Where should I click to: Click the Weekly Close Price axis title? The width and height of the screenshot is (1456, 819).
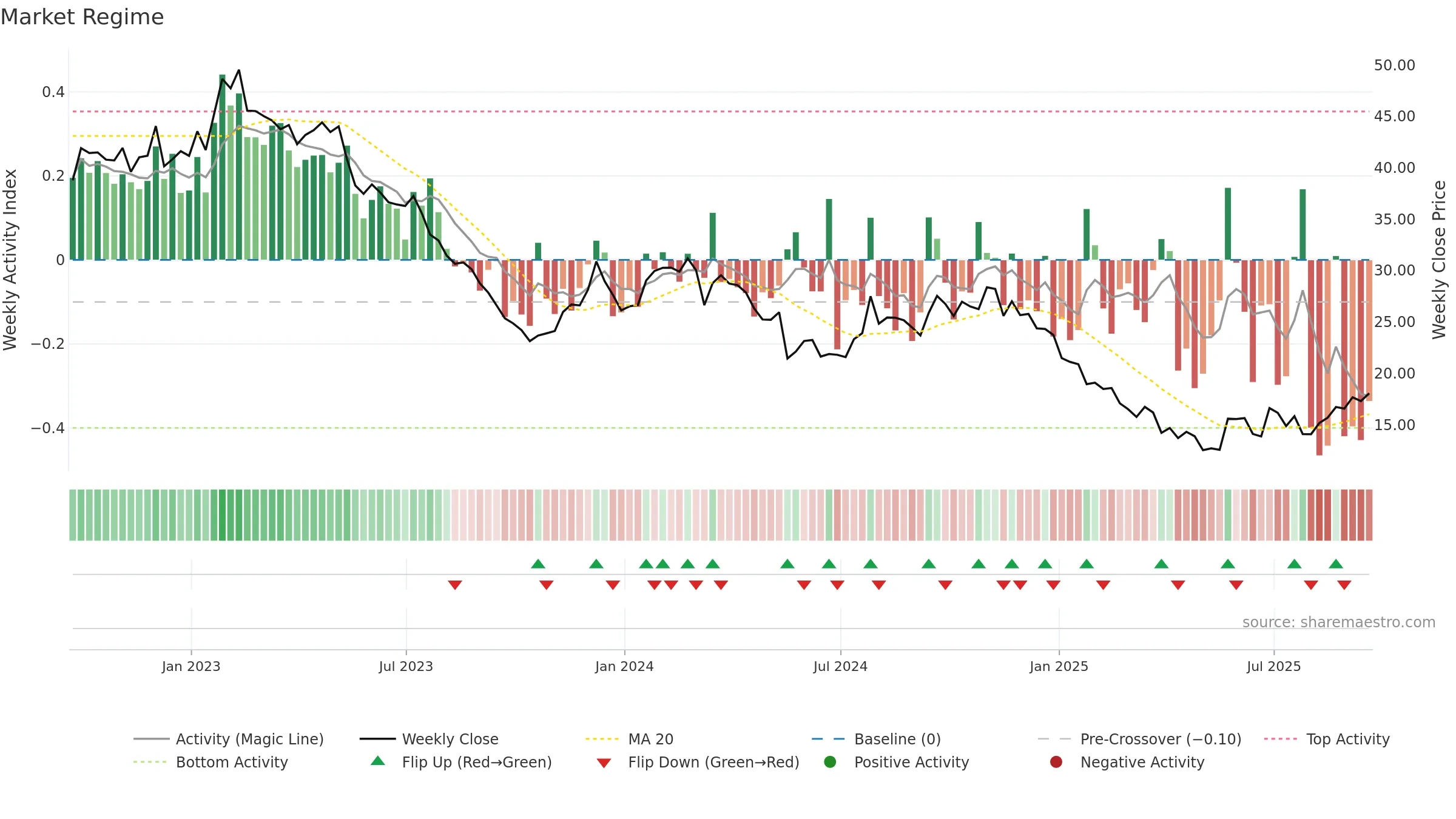pos(1439,260)
